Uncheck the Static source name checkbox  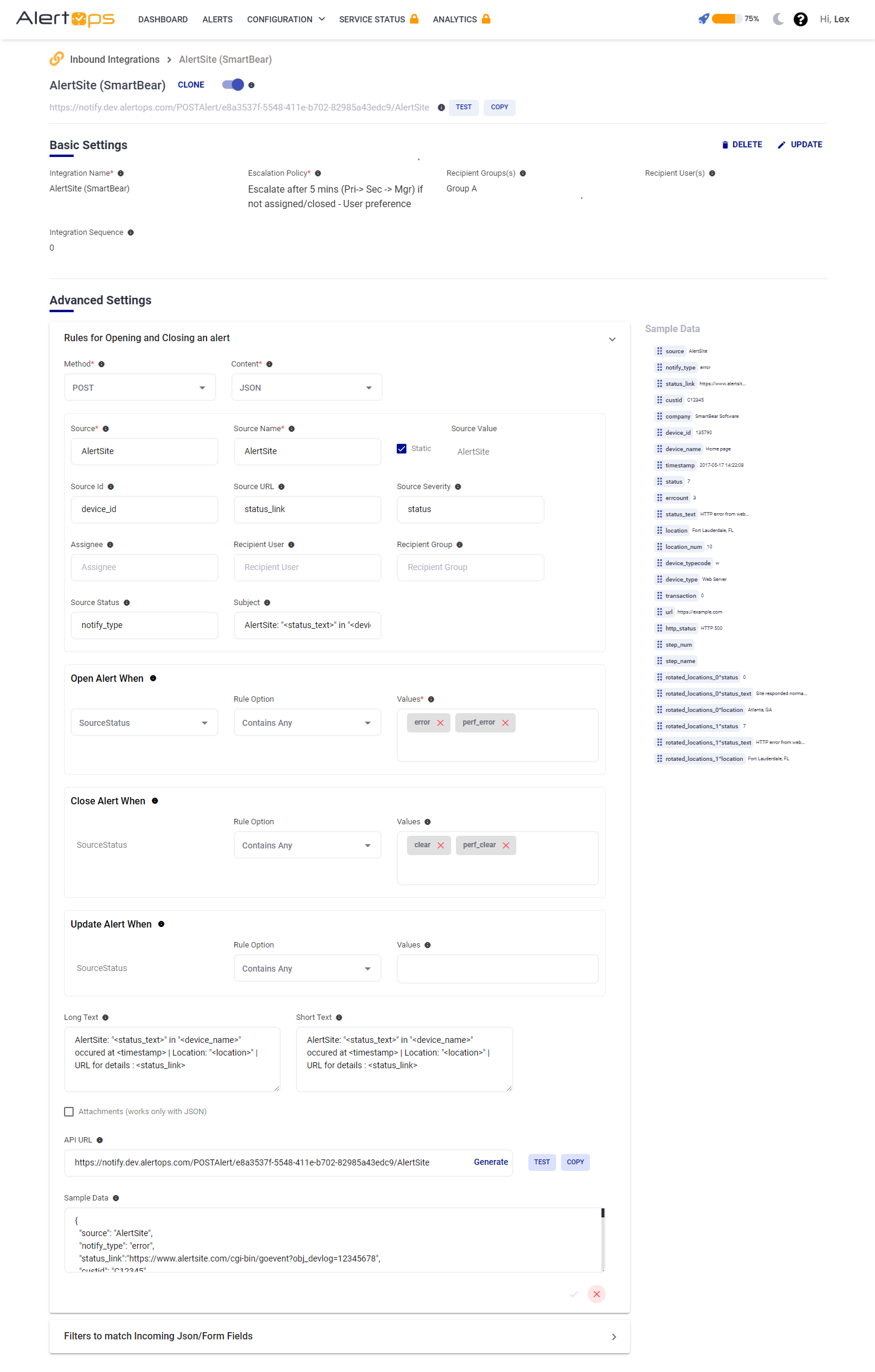point(402,449)
